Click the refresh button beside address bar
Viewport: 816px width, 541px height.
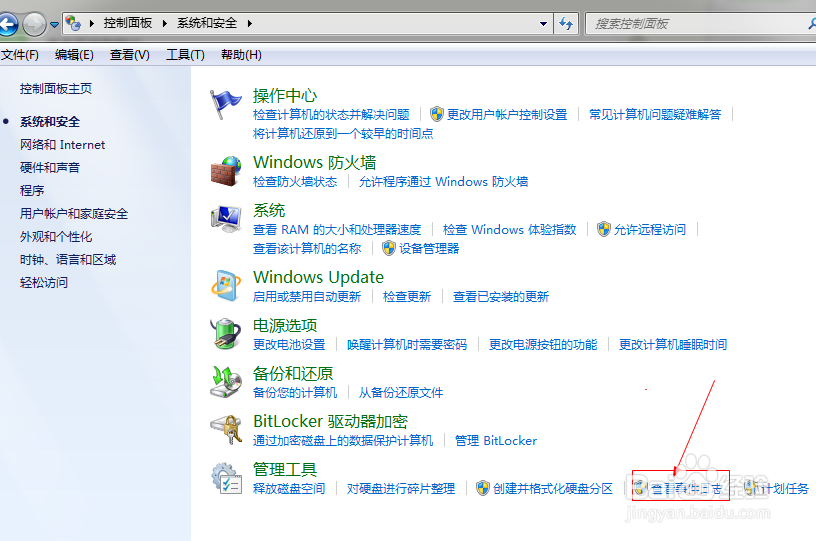566,23
